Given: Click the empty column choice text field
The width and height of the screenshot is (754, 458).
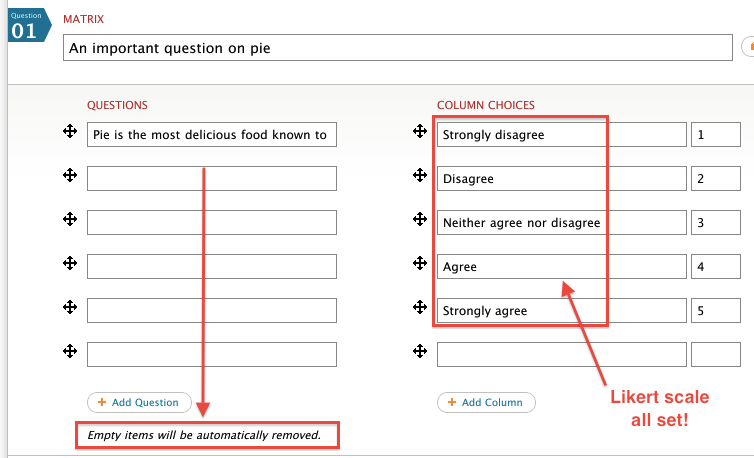Looking at the screenshot, I should (x=561, y=354).
